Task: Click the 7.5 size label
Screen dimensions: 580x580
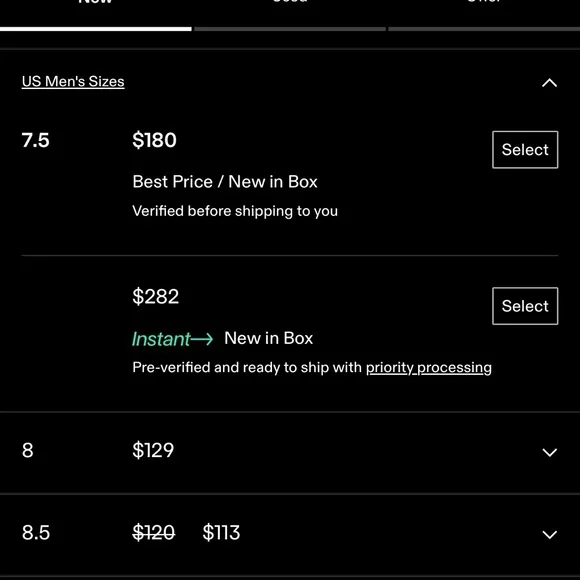Action: [x=35, y=141]
